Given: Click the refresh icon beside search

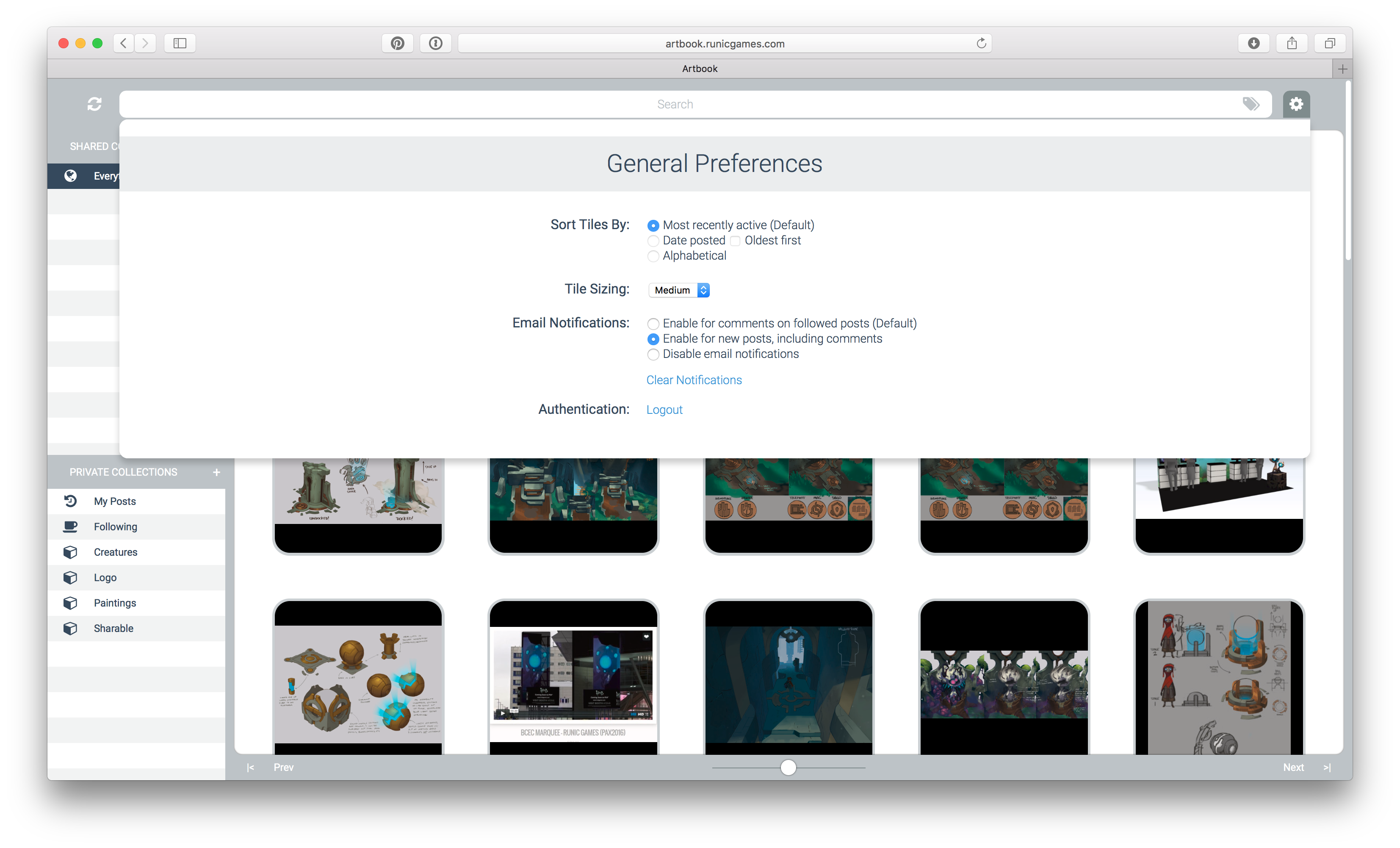Looking at the screenshot, I should coord(94,104).
